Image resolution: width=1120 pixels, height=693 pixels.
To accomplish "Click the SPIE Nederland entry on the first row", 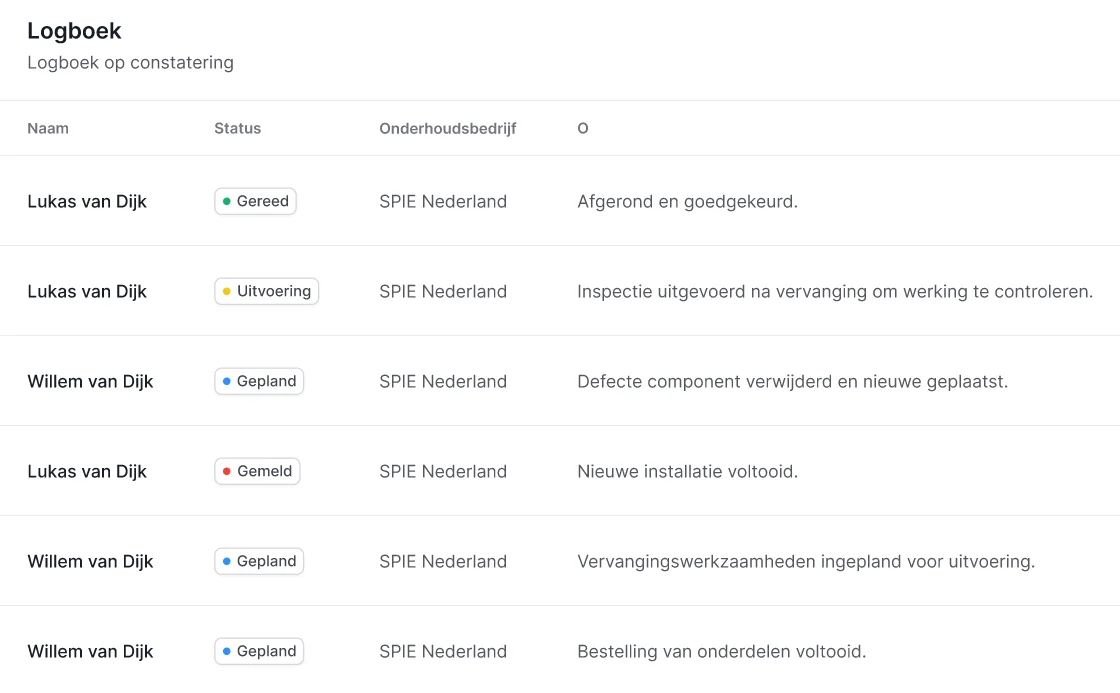I will (x=443, y=201).
